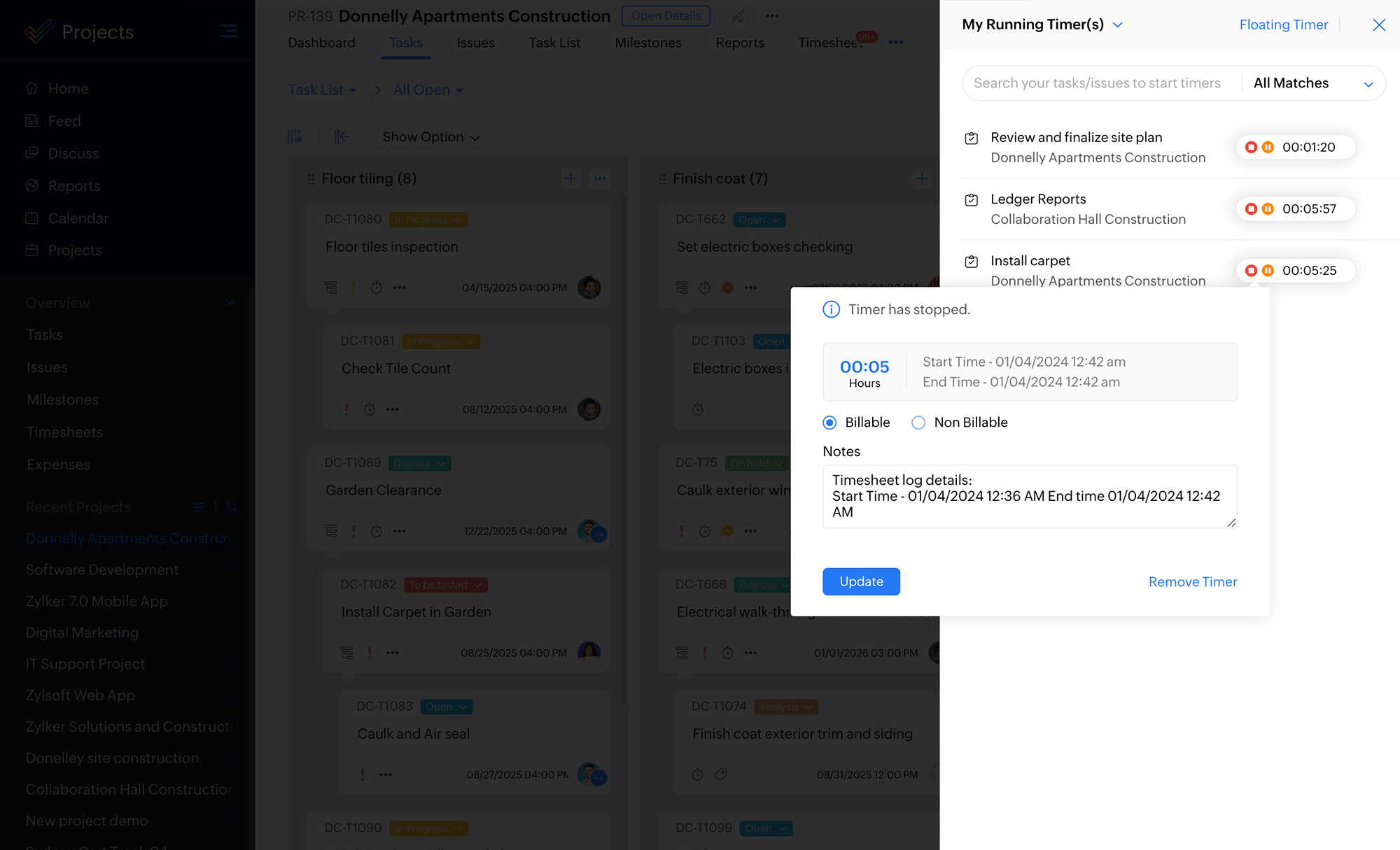Click the task icon beside Install carpet
Image resolution: width=1400 pixels, height=850 pixels.
tap(972, 262)
